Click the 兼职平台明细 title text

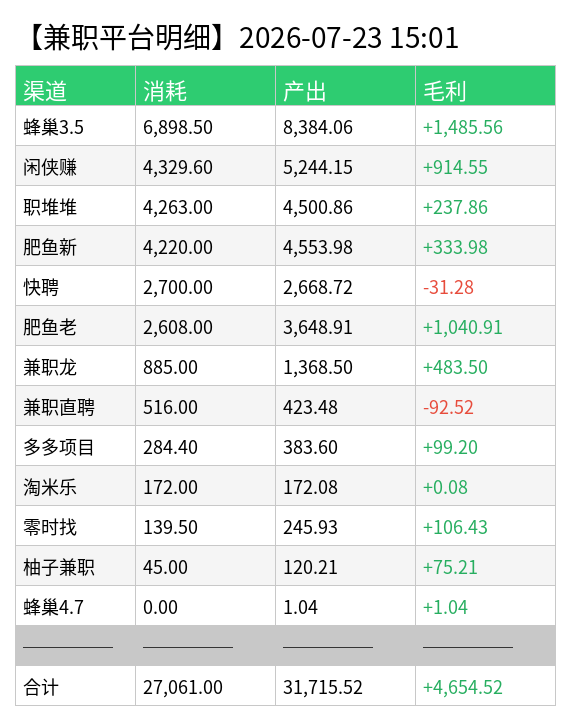(127, 38)
